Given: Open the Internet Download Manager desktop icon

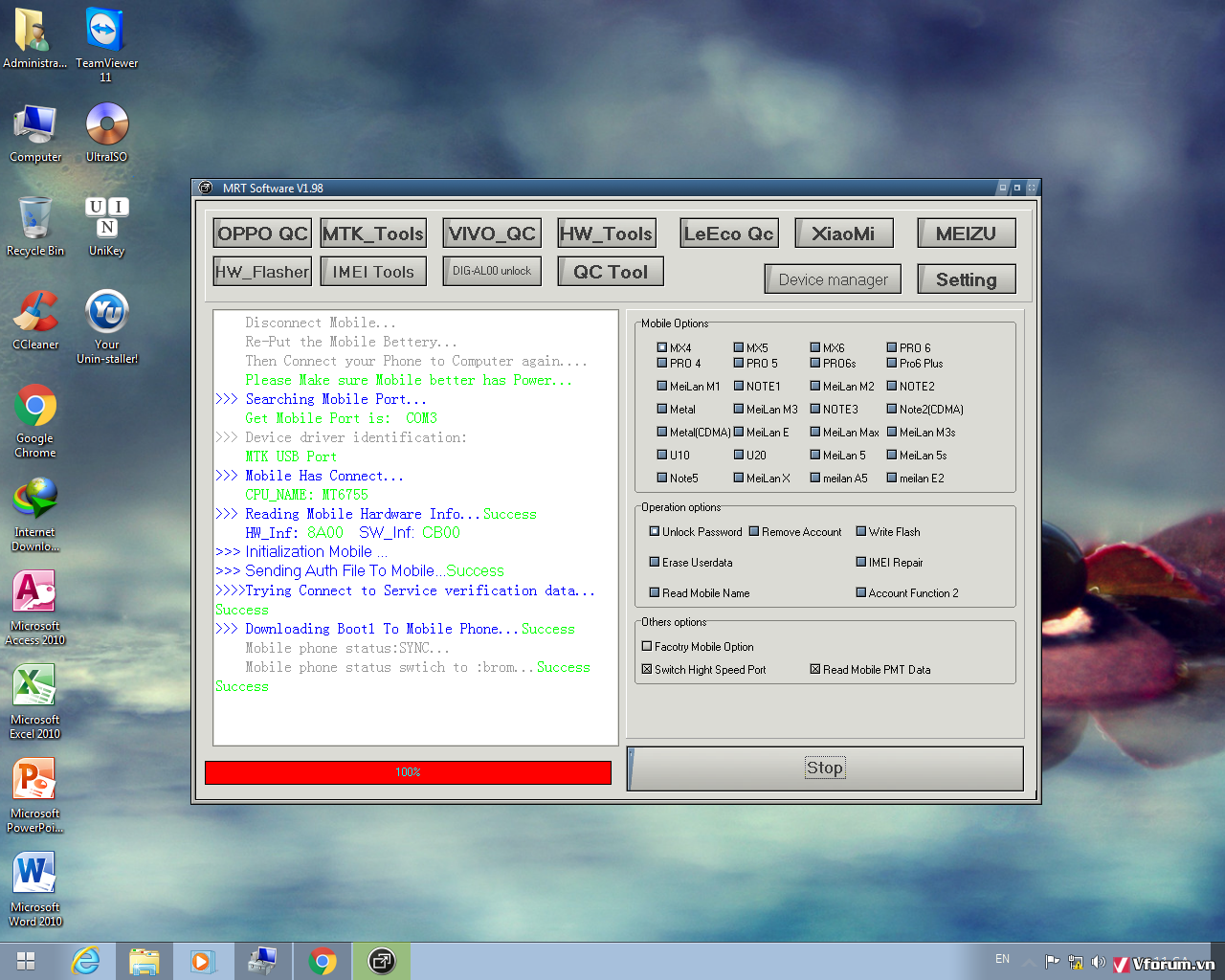Looking at the screenshot, I should click(35, 514).
